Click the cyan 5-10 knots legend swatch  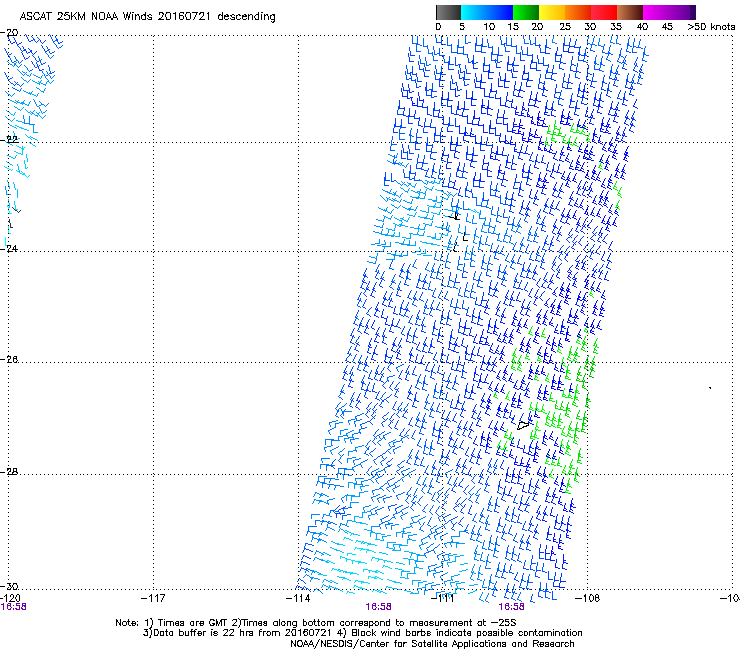pos(473,12)
